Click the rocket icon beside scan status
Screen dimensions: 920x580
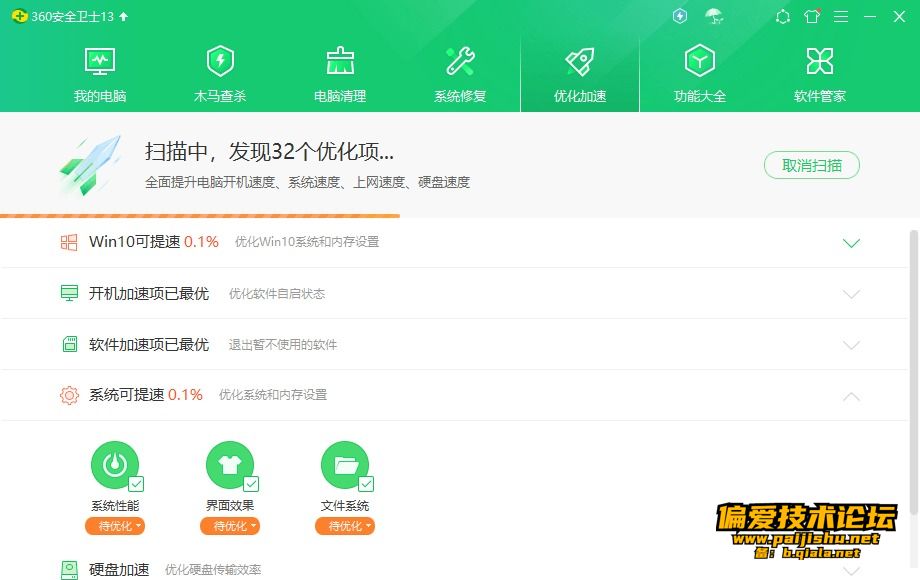point(91,165)
